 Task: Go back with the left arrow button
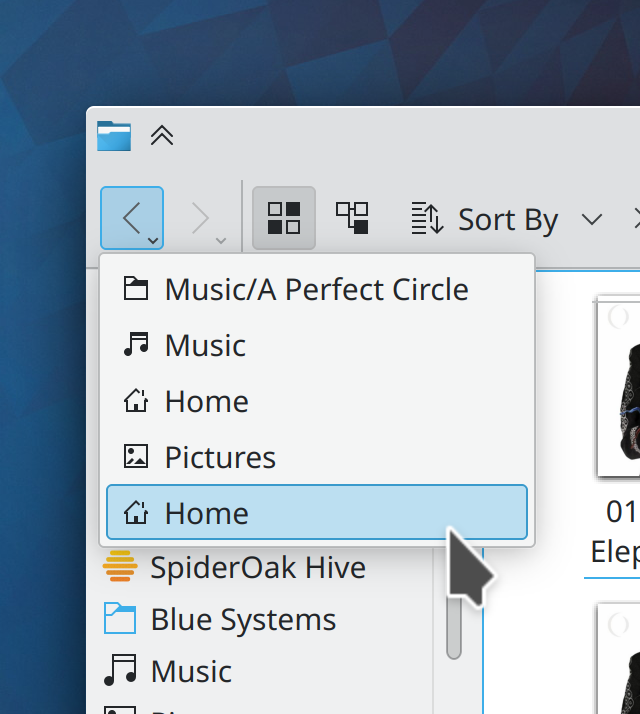(x=130, y=217)
